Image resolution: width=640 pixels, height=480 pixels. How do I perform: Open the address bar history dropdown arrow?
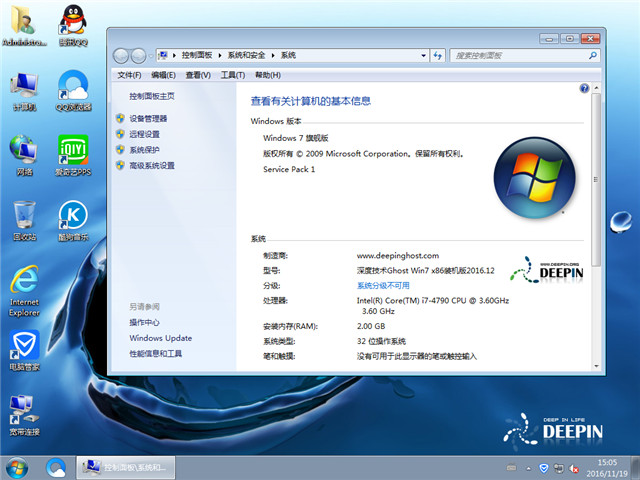point(423,55)
